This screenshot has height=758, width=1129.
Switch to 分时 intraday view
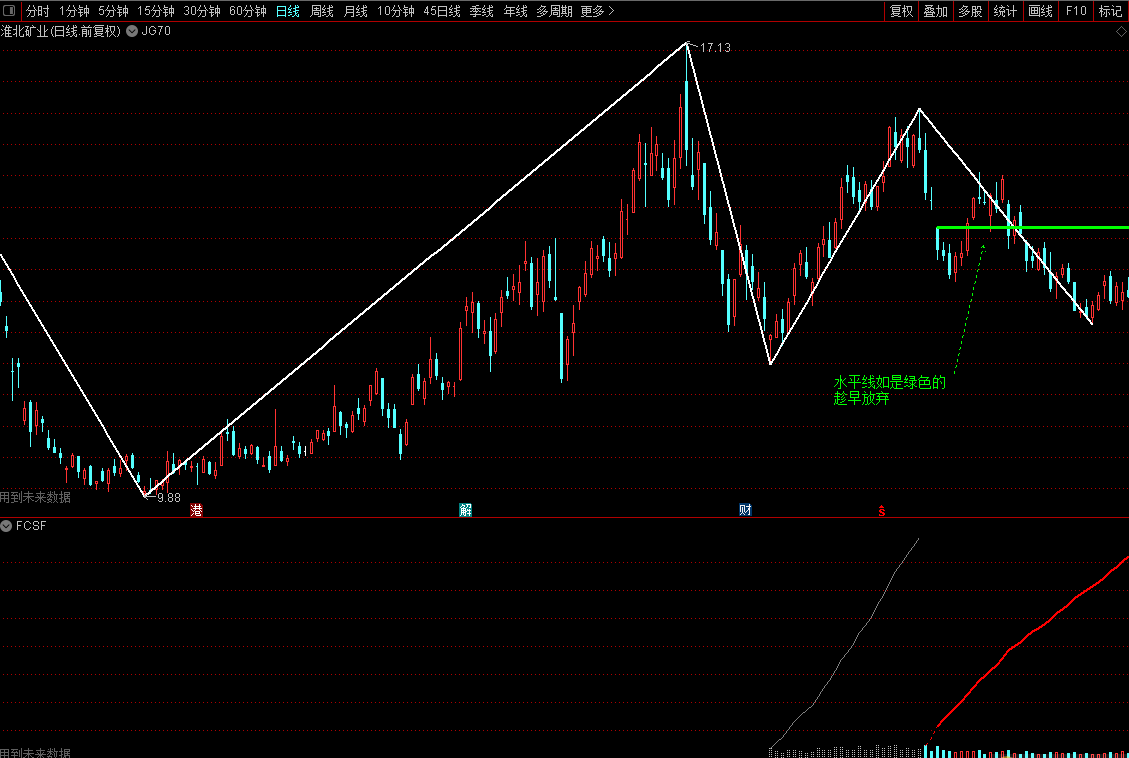(x=37, y=11)
